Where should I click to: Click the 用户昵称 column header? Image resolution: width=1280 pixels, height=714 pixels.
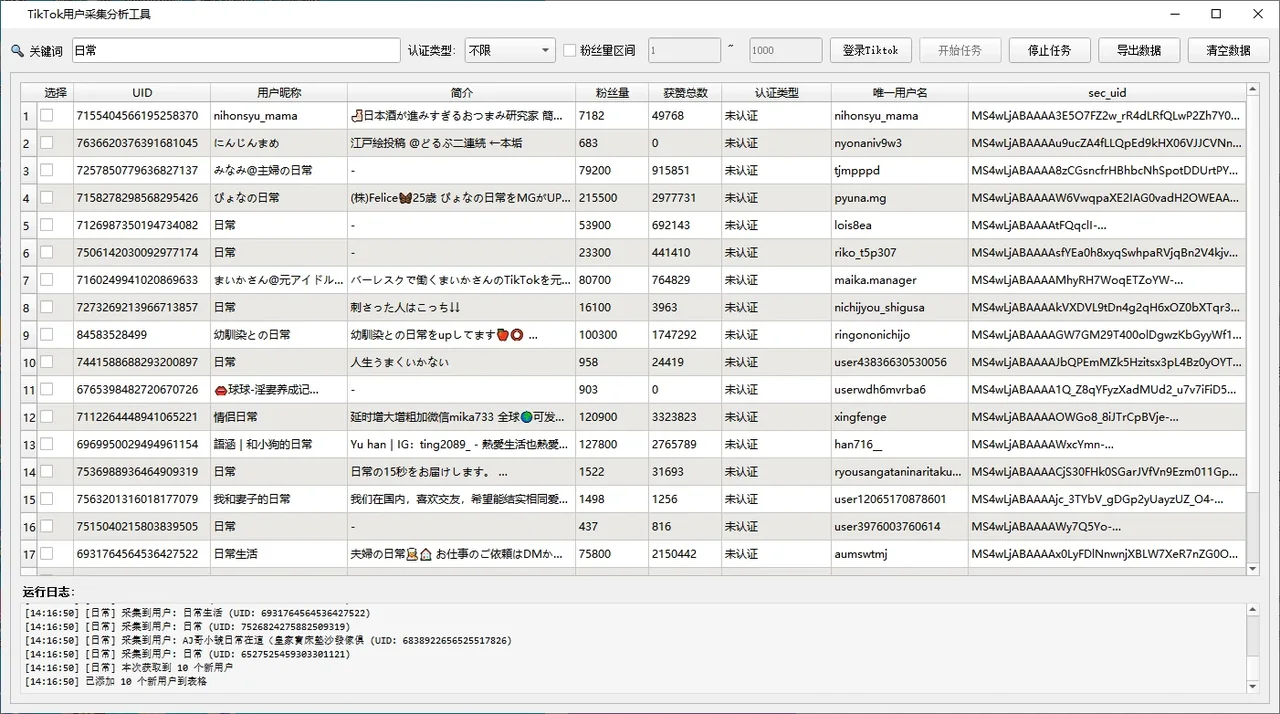[279, 92]
